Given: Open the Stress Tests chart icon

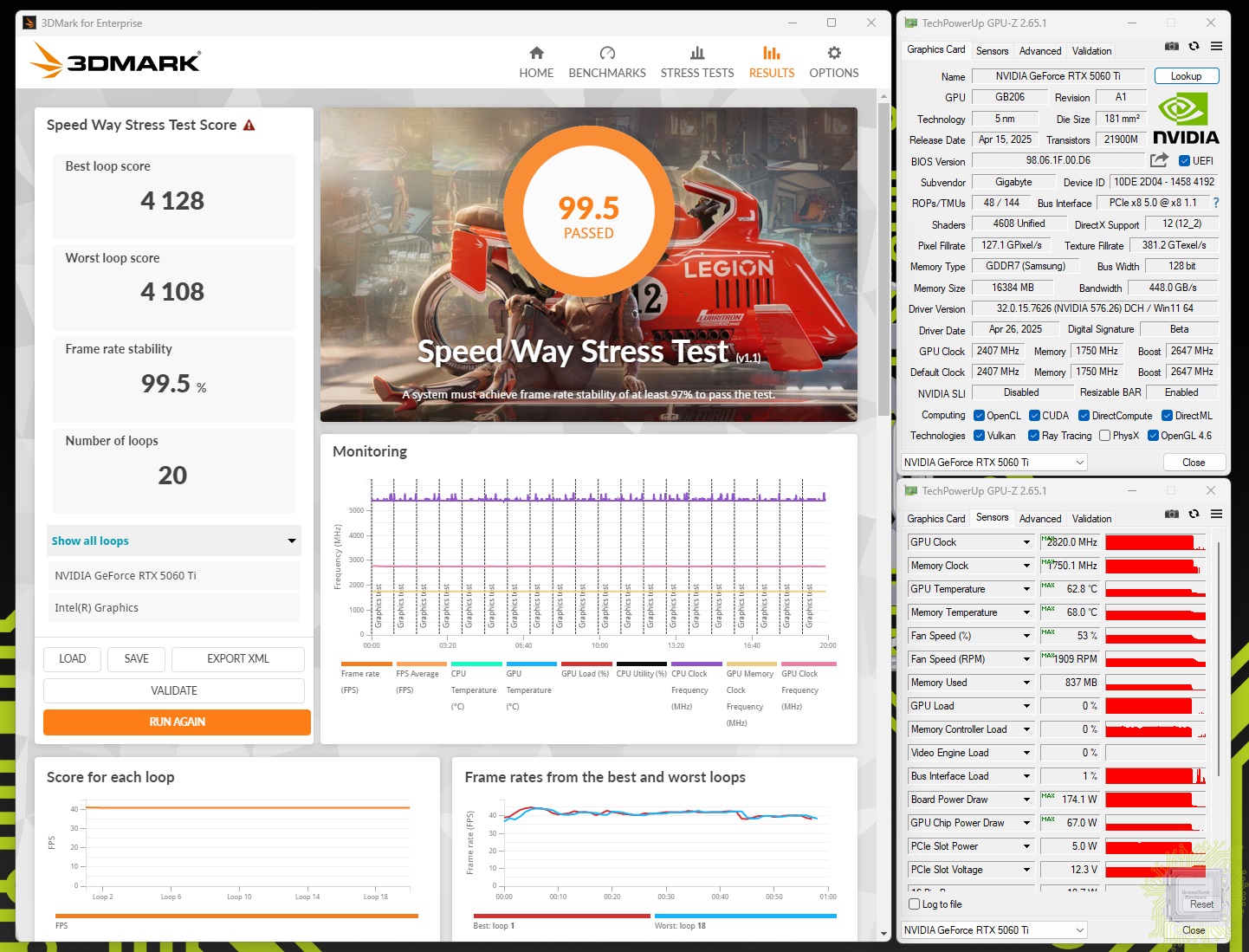Looking at the screenshot, I should pos(697,53).
